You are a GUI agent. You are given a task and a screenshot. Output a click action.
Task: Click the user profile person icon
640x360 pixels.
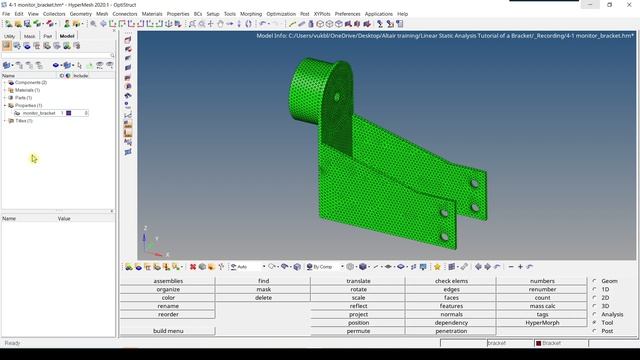[67, 24]
